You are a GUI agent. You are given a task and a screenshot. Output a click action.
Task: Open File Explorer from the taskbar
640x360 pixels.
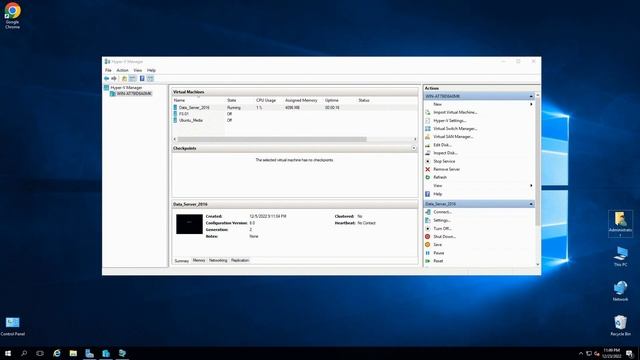point(73,353)
